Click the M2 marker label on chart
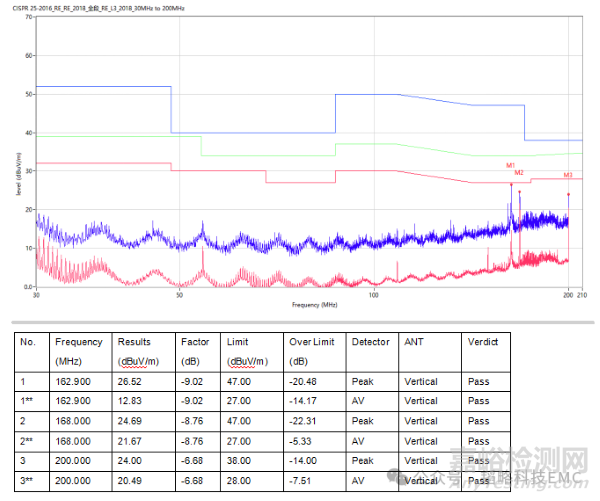The width and height of the screenshot is (600, 501). tap(519, 173)
